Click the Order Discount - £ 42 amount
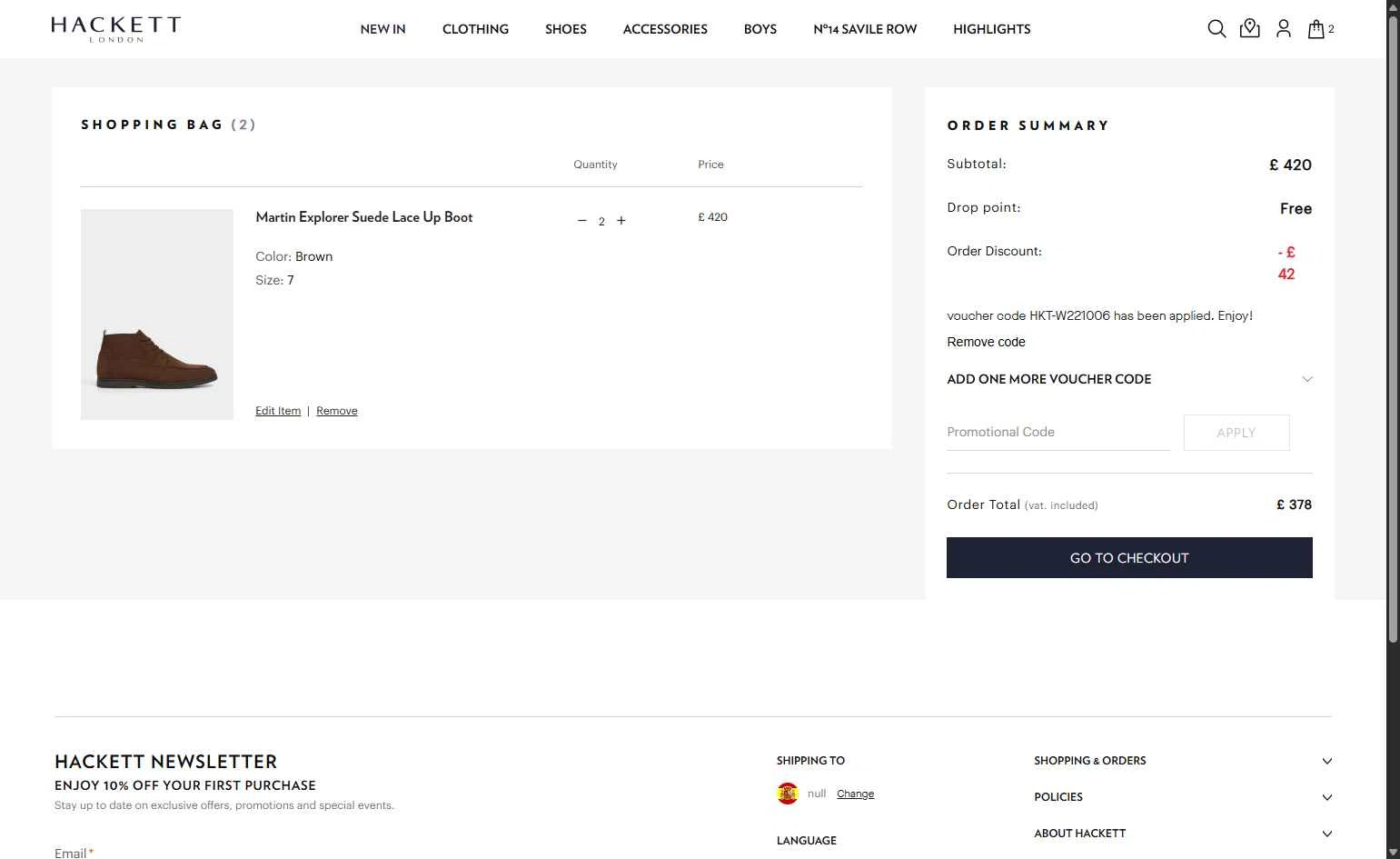 click(x=1286, y=263)
